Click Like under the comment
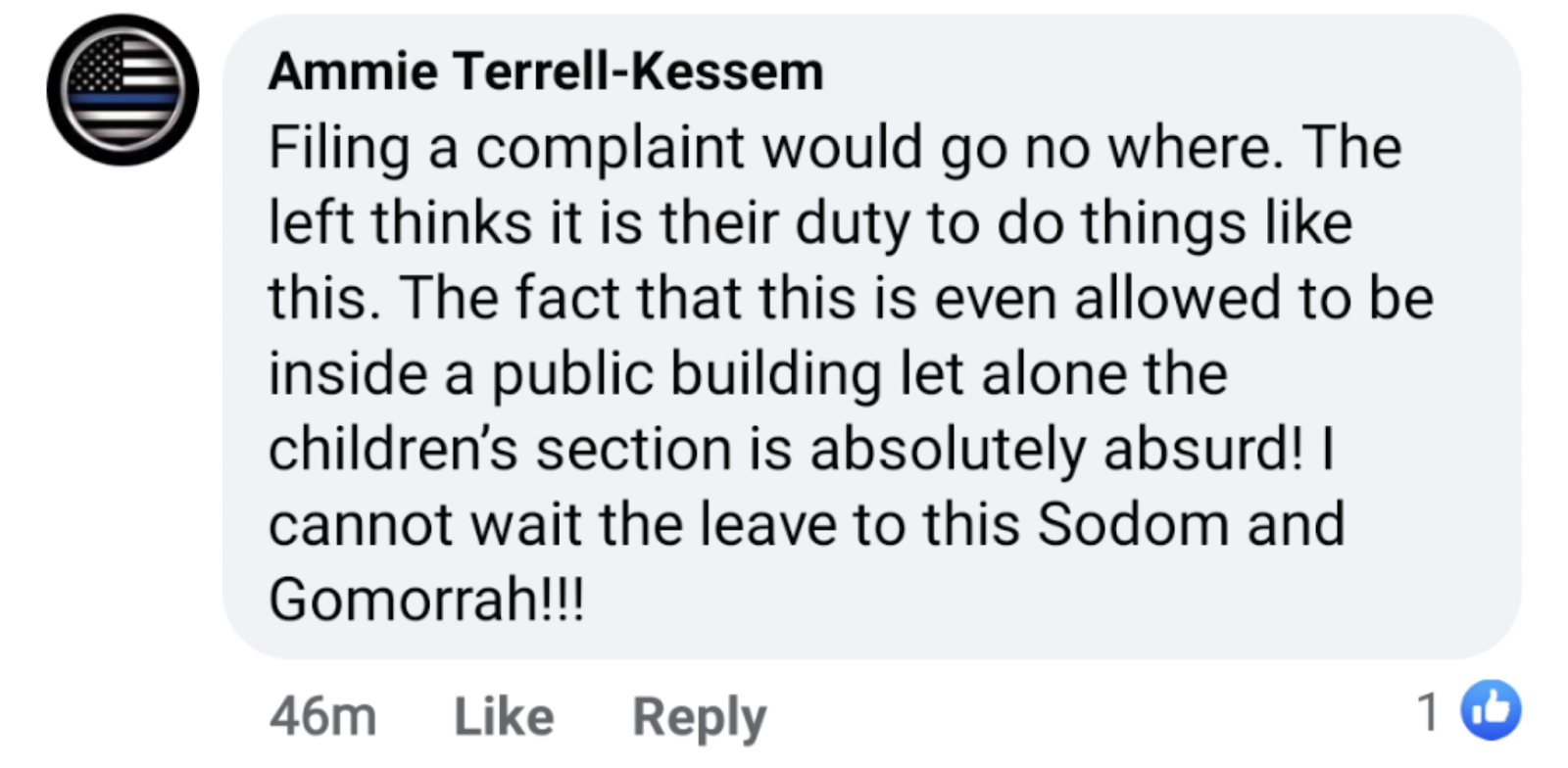 coord(504,716)
